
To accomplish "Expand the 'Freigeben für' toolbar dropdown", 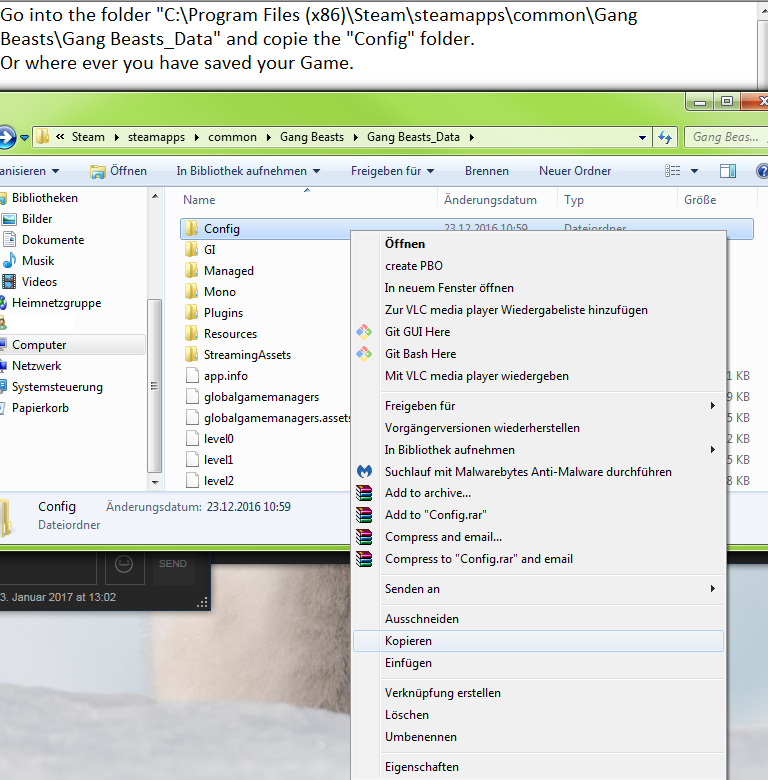I will point(431,171).
